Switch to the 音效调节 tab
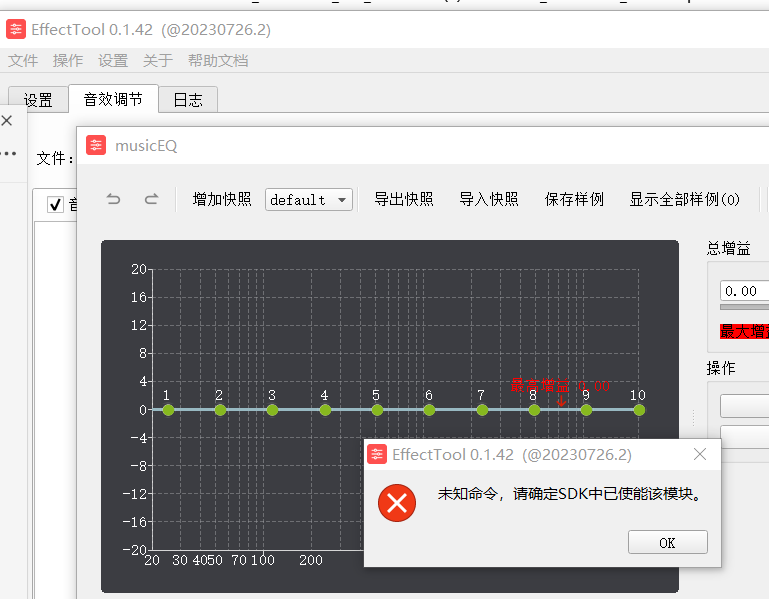 point(113,99)
